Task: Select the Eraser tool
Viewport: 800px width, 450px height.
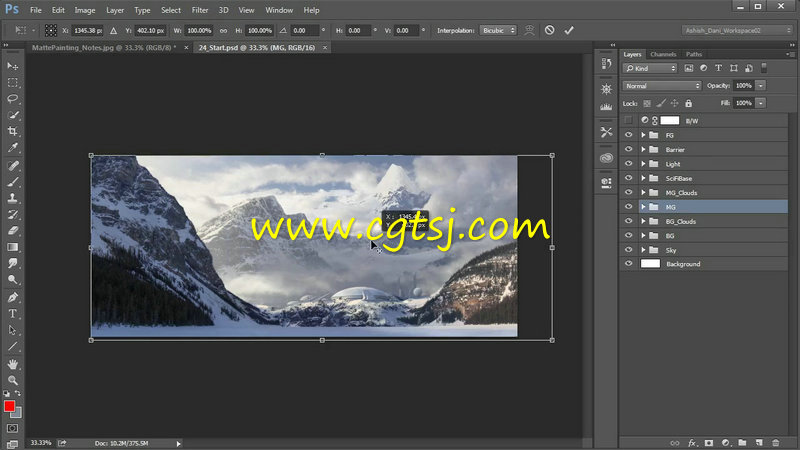Action: pyautogui.click(x=13, y=231)
